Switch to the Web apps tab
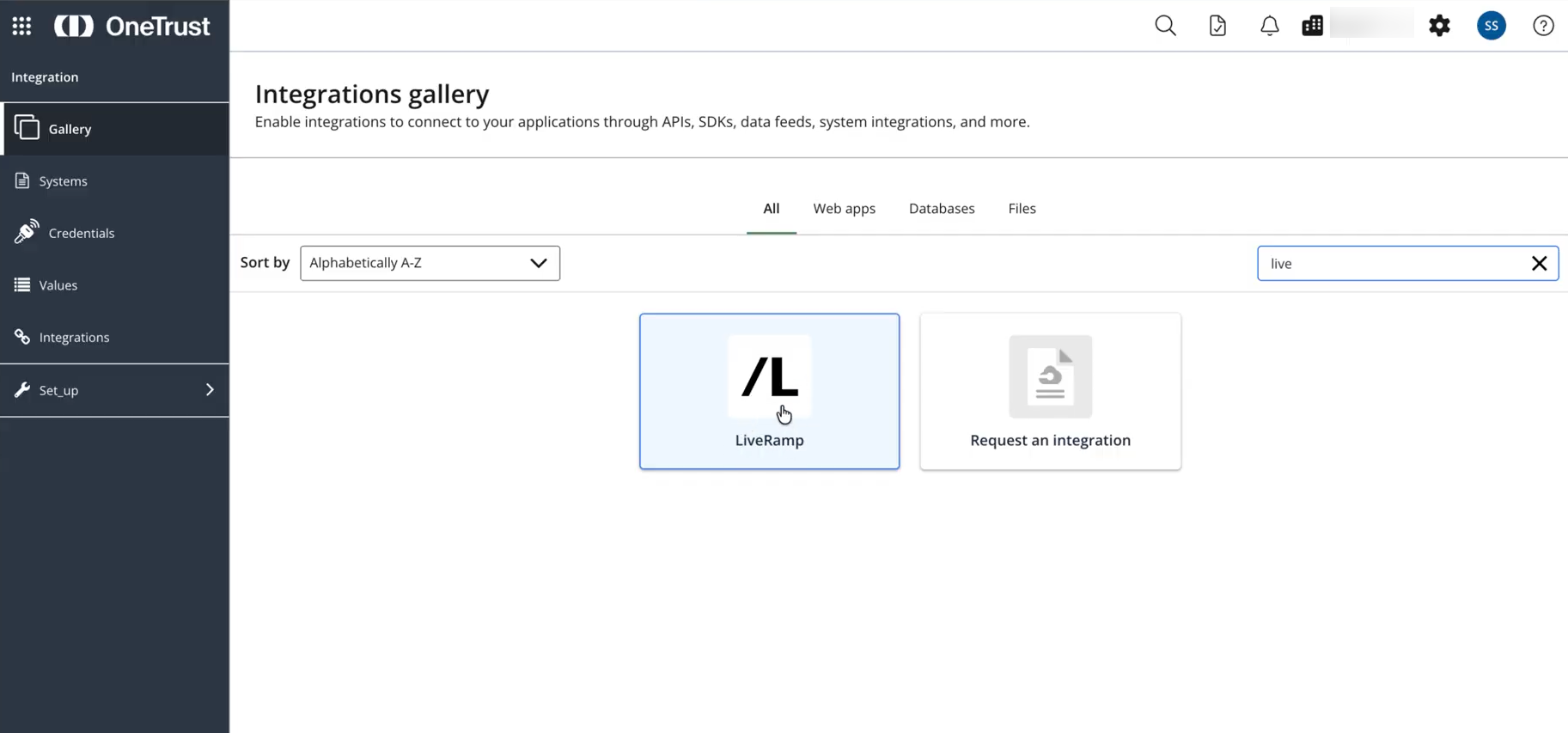The height and width of the screenshot is (733, 1568). pyautogui.click(x=844, y=209)
